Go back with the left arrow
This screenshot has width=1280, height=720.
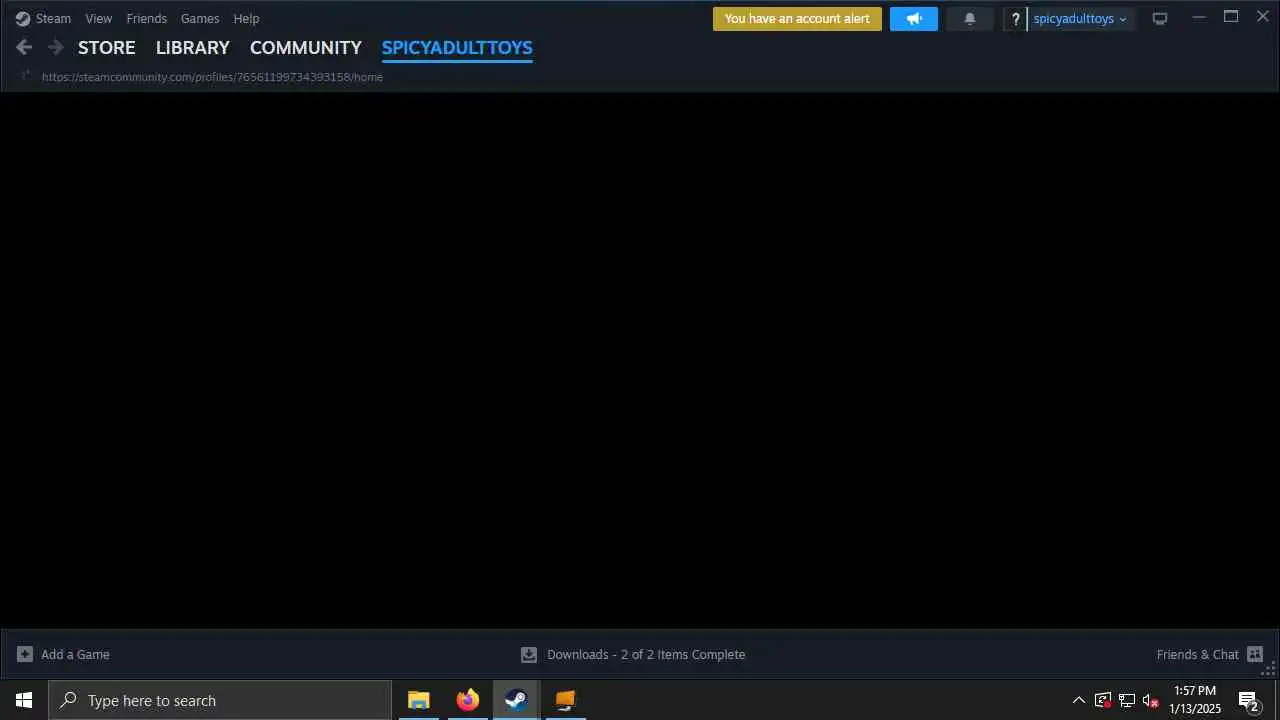point(24,47)
